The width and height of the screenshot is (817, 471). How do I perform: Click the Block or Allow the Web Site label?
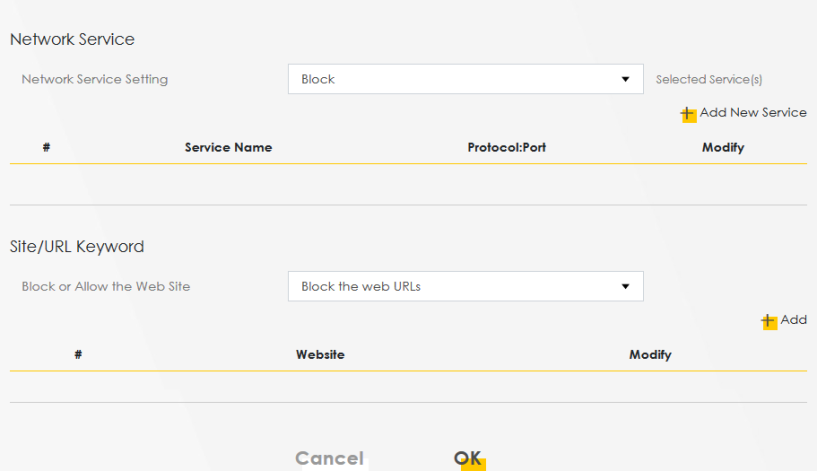(106, 287)
